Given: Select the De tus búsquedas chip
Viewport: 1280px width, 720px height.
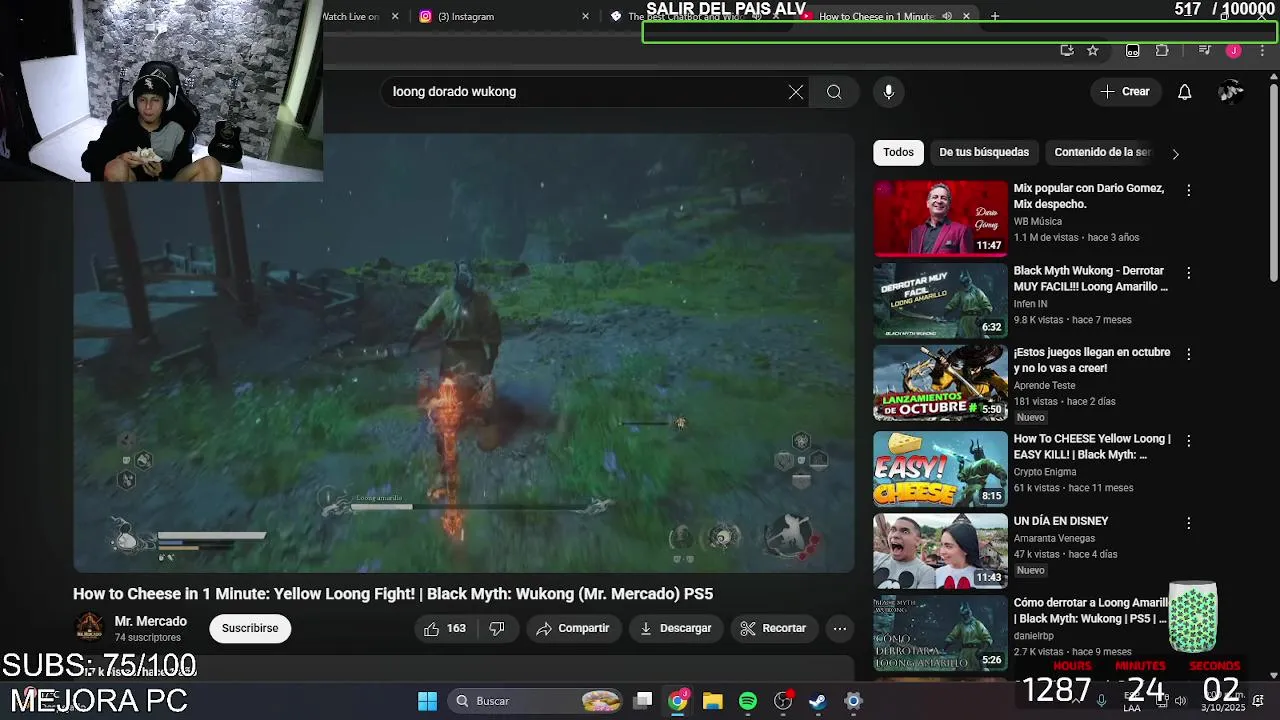Looking at the screenshot, I should pyautogui.click(x=984, y=152).
